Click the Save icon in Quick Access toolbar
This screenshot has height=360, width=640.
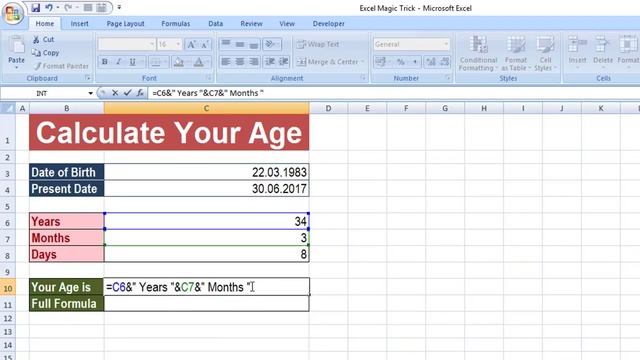click(x=36, y=7)
